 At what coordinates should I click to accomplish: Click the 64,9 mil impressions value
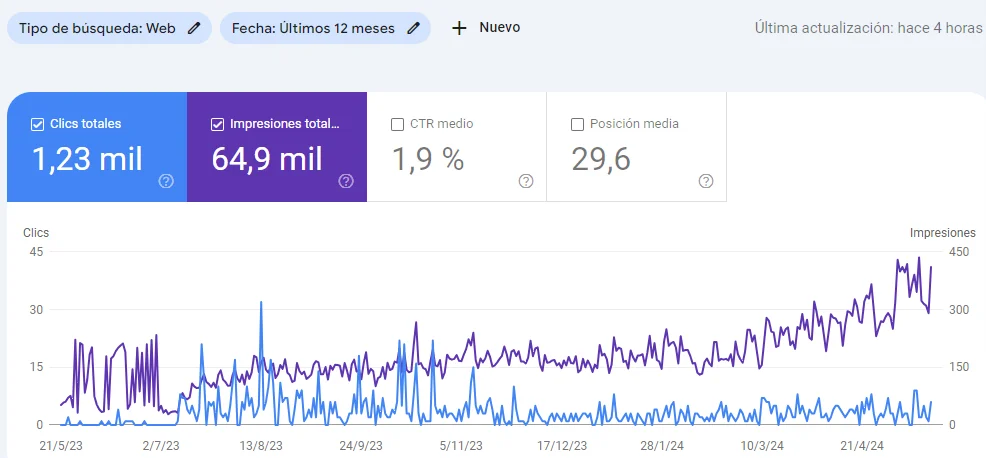[x=267, y=159]
